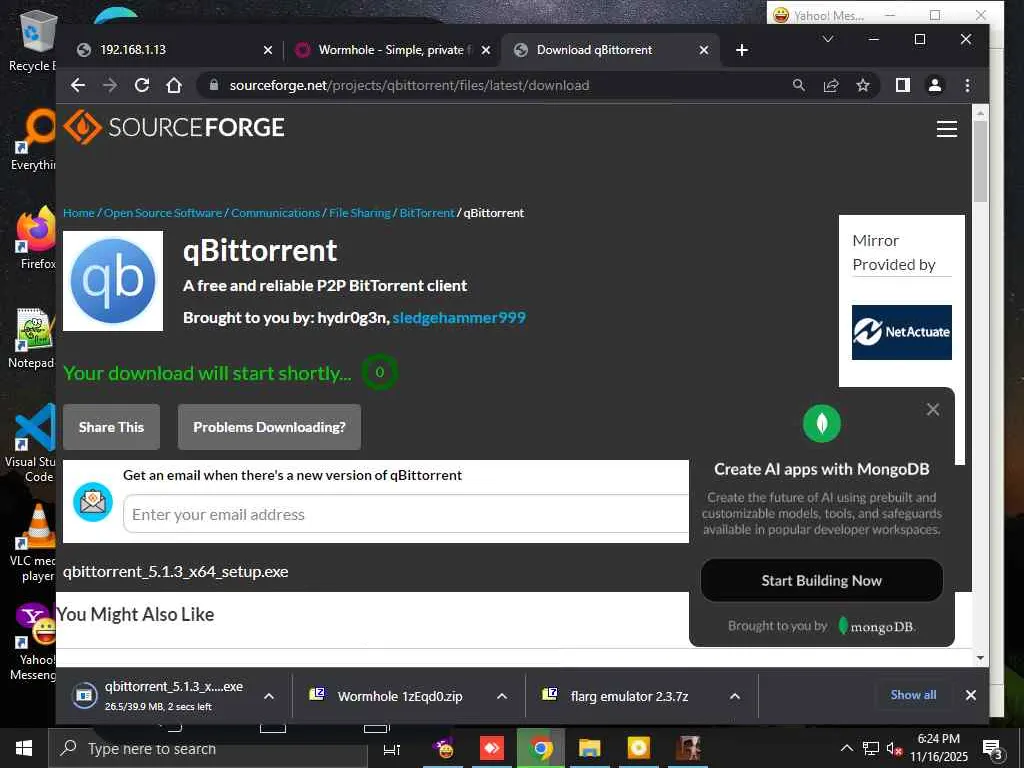1024x768 pixels.
Task: Close the downloads bar
Action: pyautogui.click(x=970, y=696)
